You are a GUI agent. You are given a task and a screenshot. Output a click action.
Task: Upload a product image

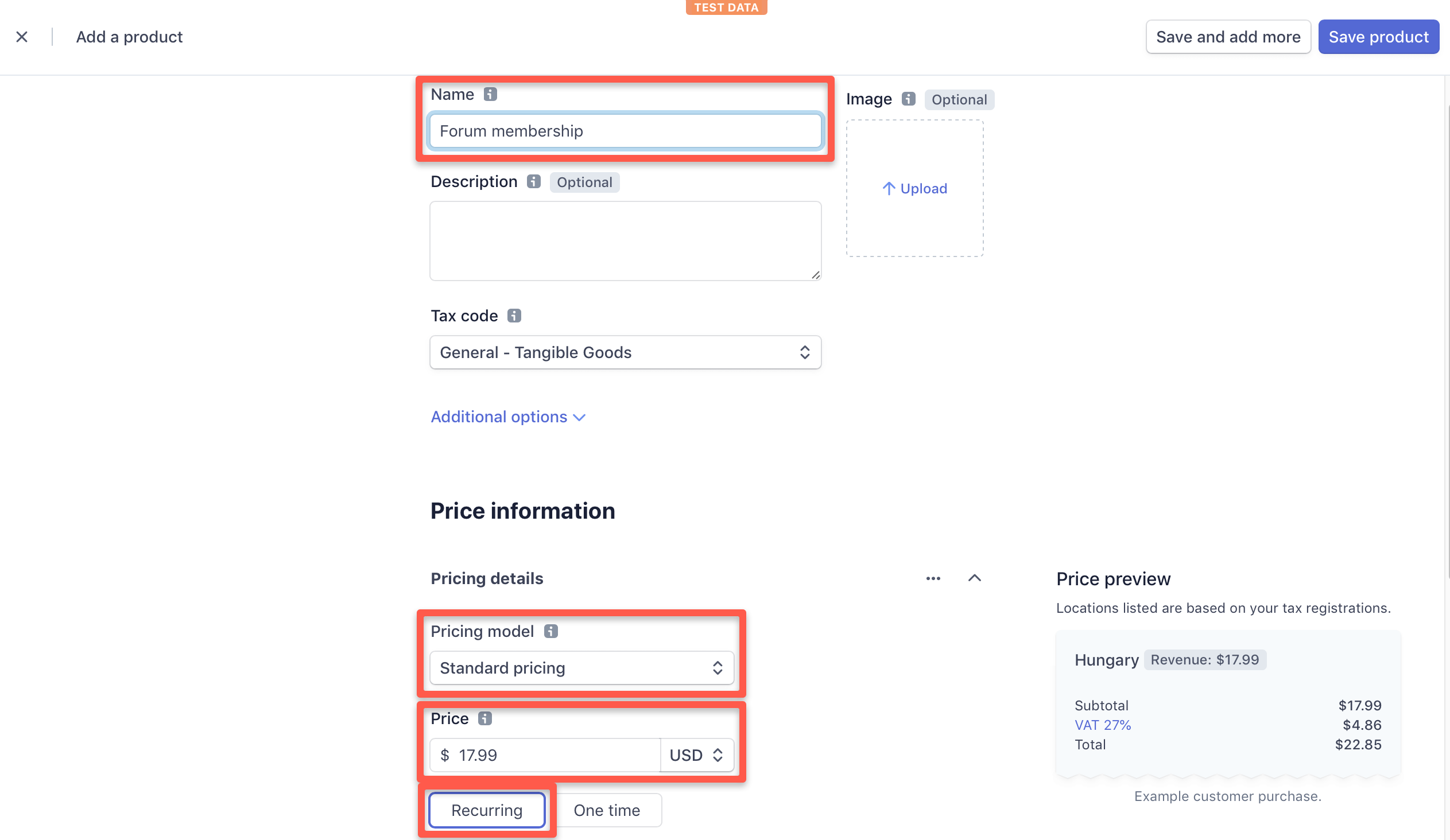914,188
